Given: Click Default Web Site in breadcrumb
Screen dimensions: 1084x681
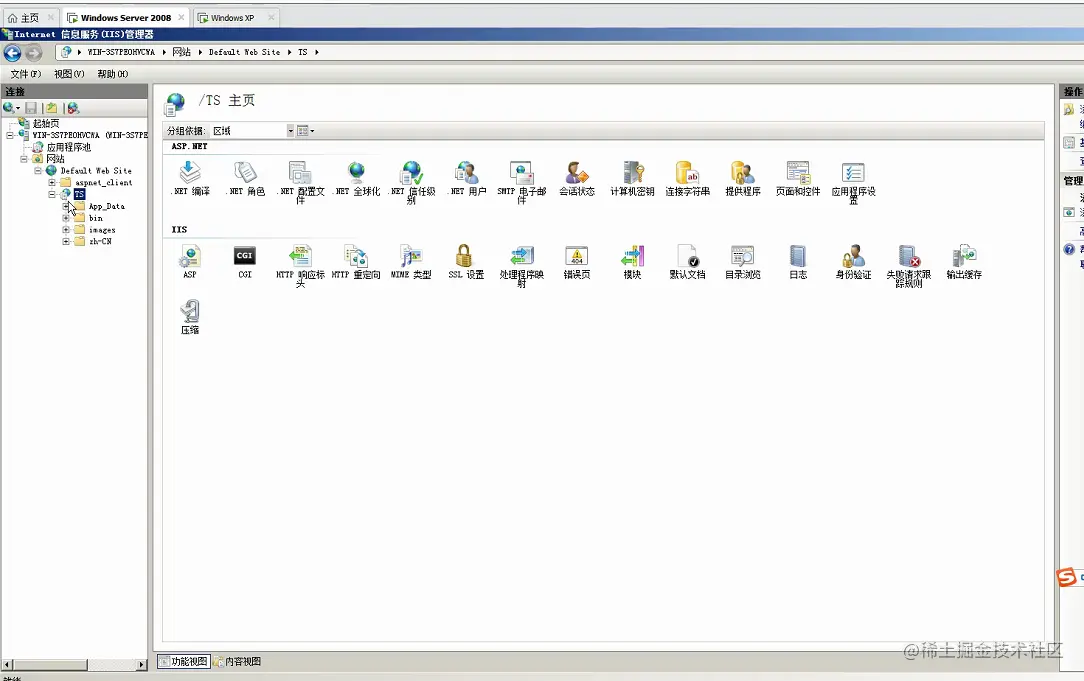Looking at the screenshot, I should [x=245, y=52].
